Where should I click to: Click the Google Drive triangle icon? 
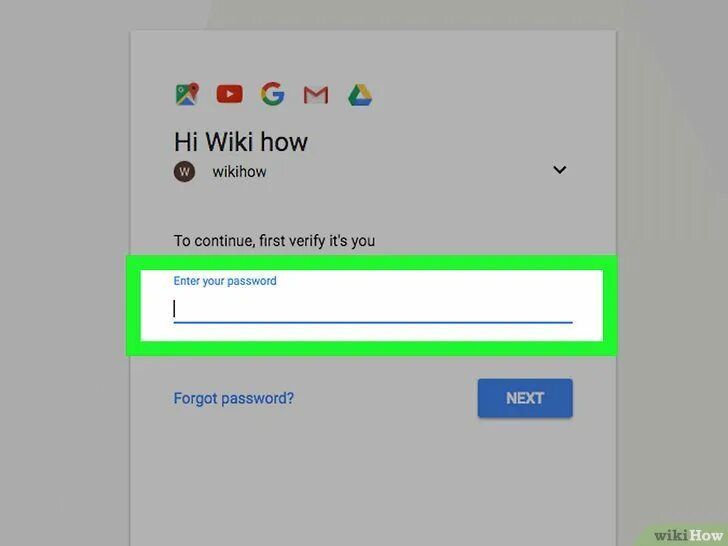pyautogui.click(x=360, y=95)
